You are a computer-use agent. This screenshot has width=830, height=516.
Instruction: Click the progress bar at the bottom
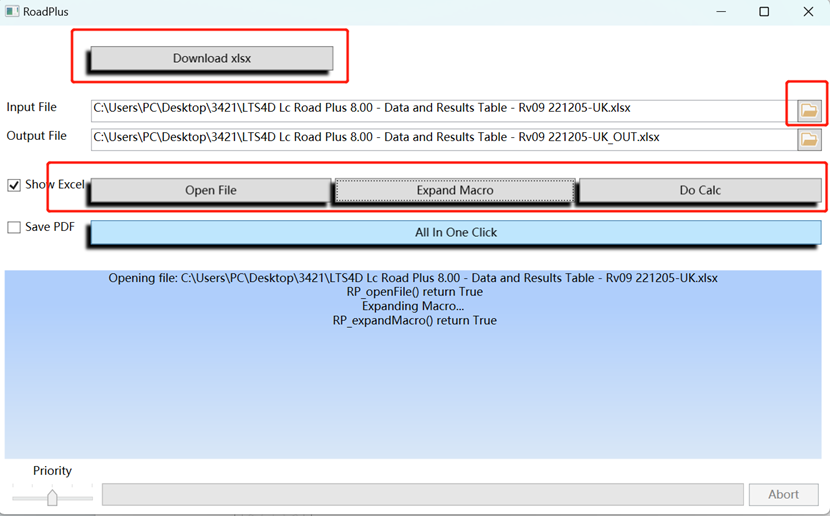(422, 494)
